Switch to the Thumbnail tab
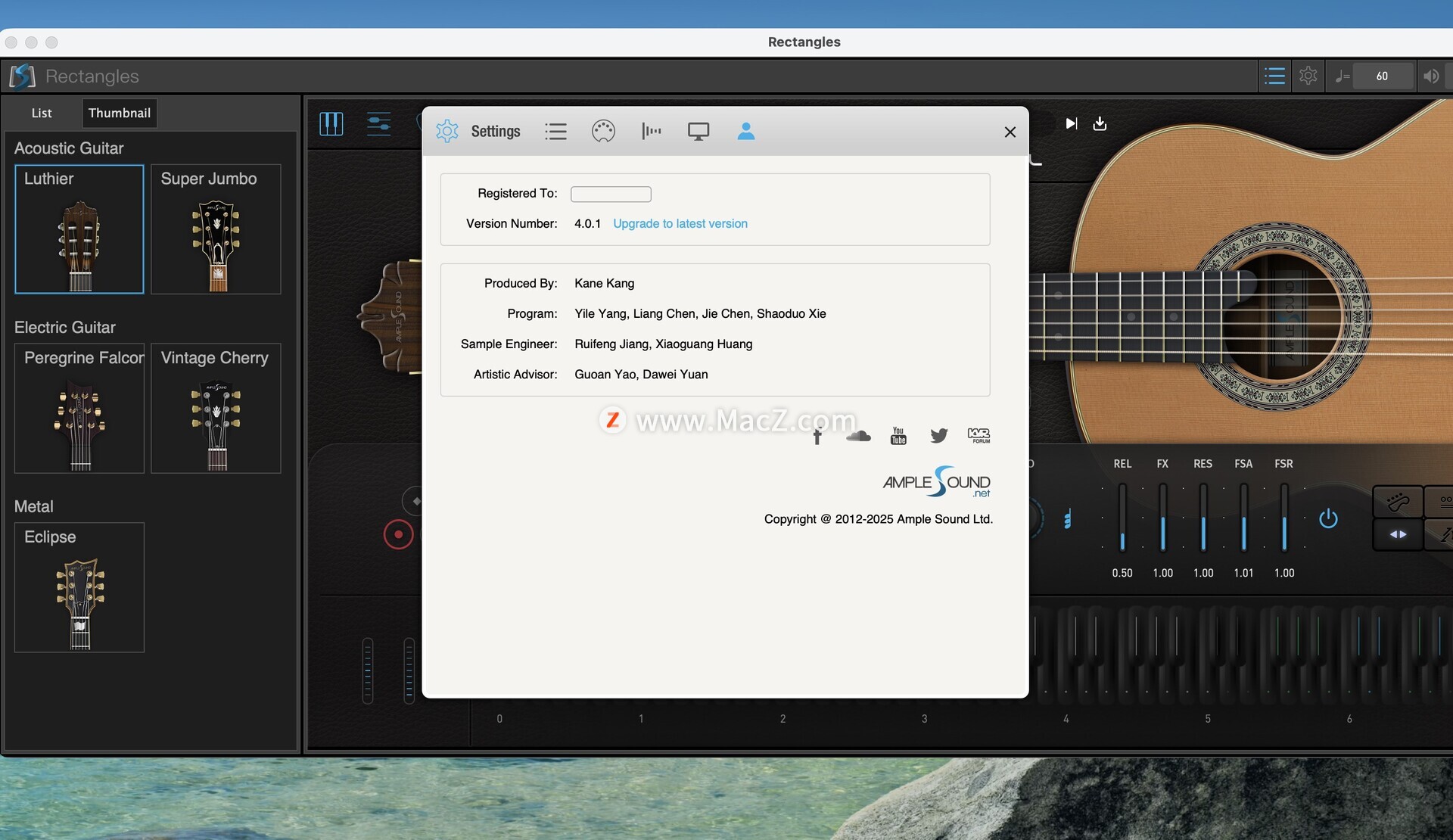This screenshot has height=840, width=1453. 120,113
